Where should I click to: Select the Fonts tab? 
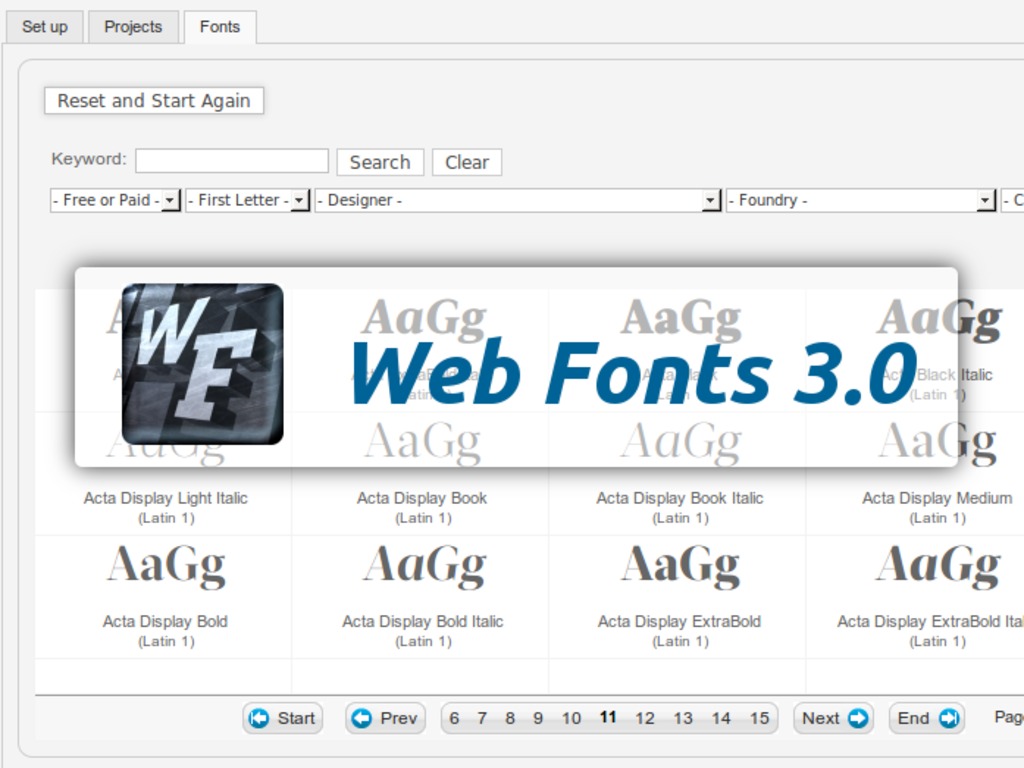pos(220,27)
